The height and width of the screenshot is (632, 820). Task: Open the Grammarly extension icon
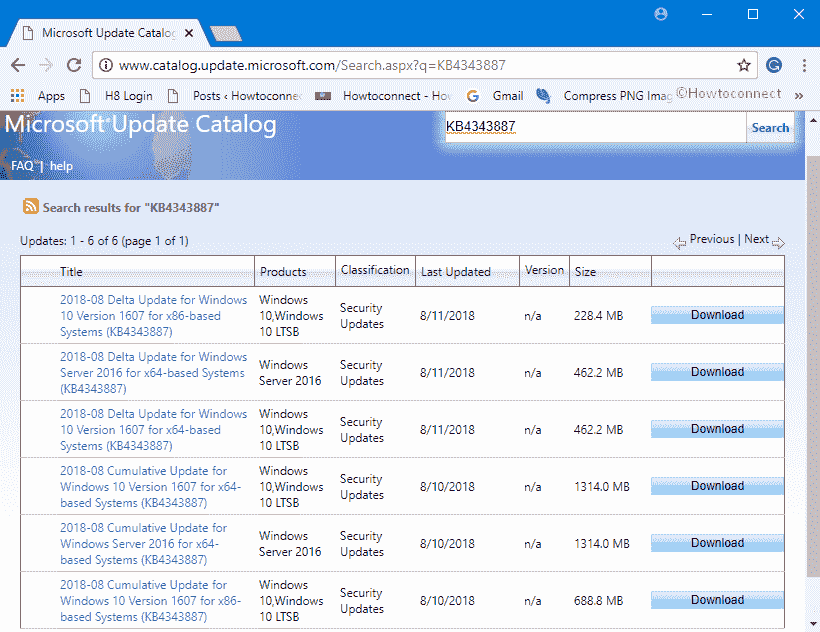[774, 65]
